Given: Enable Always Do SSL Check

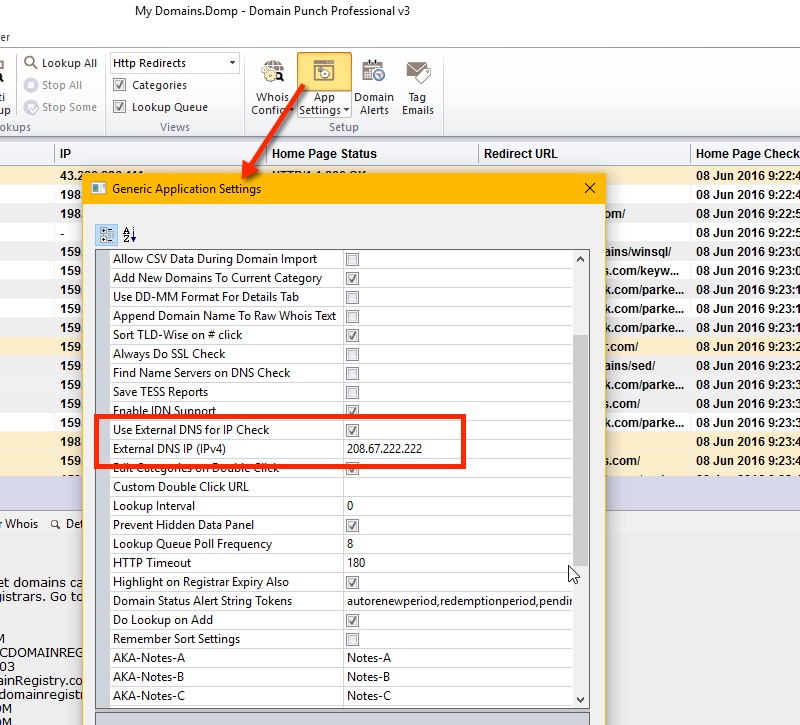Looking at the screenshot, I should click(x=352, y=354).
